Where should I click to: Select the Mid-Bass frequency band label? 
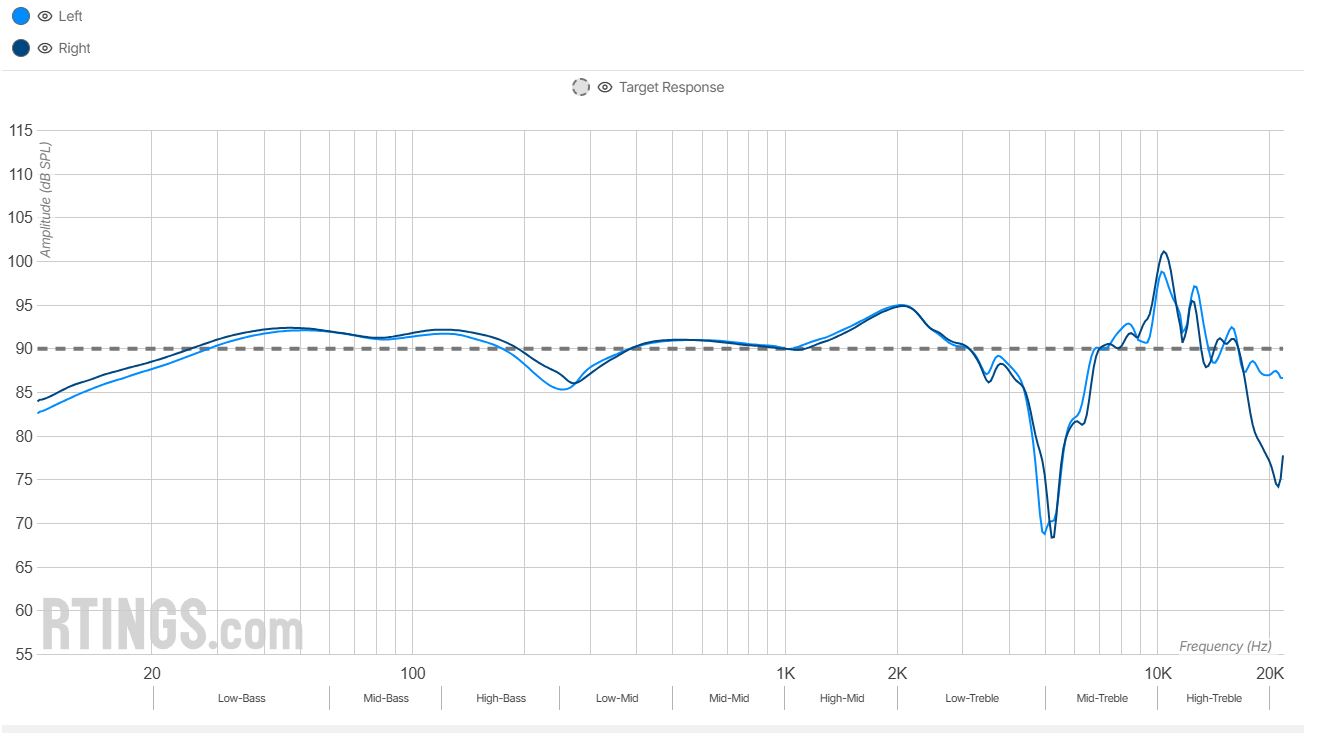point(386,698)
